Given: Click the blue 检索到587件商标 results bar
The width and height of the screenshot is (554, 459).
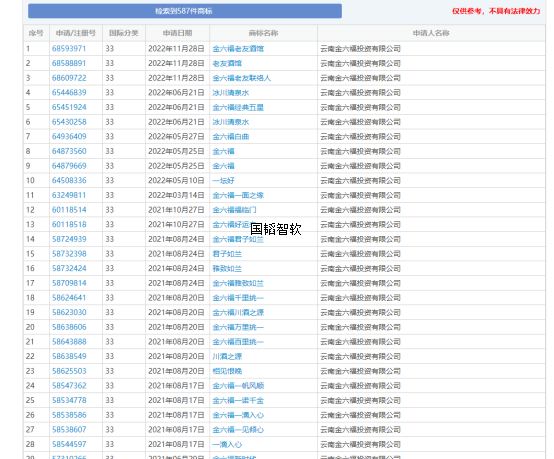Looking at the screenshot, I should coord(185,11).
